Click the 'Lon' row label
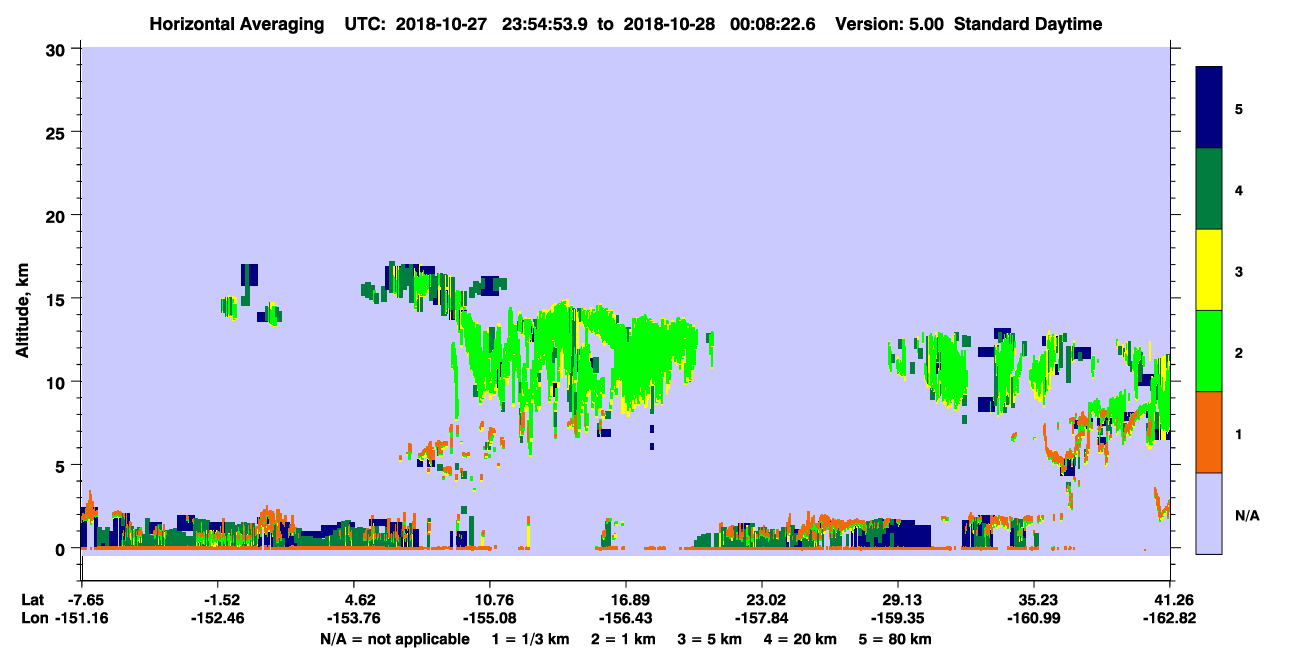The height and width of the screenshot is (667, 1300). click(x=33, y=619)
